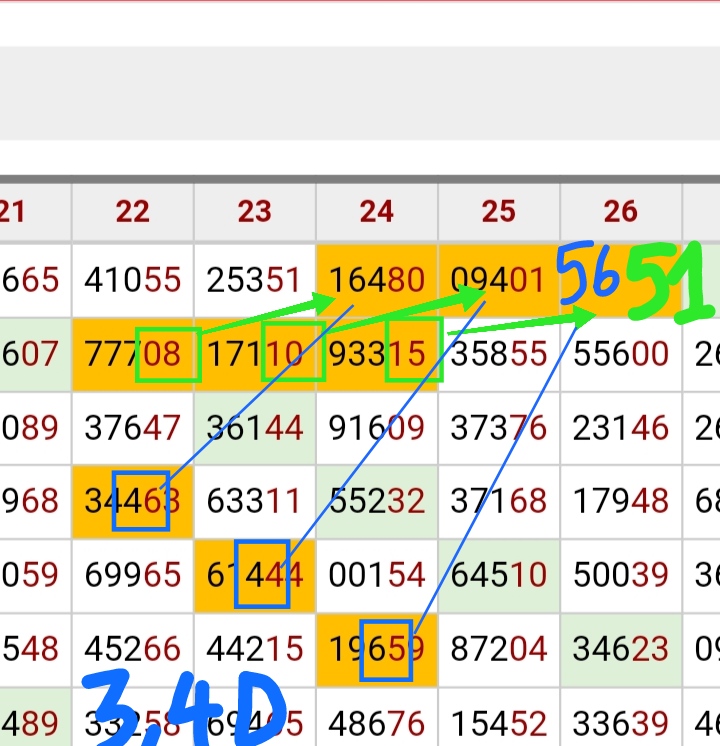Select cell 77708 with green box
This screenshot has width=720, height=746.
coord(132,354)
